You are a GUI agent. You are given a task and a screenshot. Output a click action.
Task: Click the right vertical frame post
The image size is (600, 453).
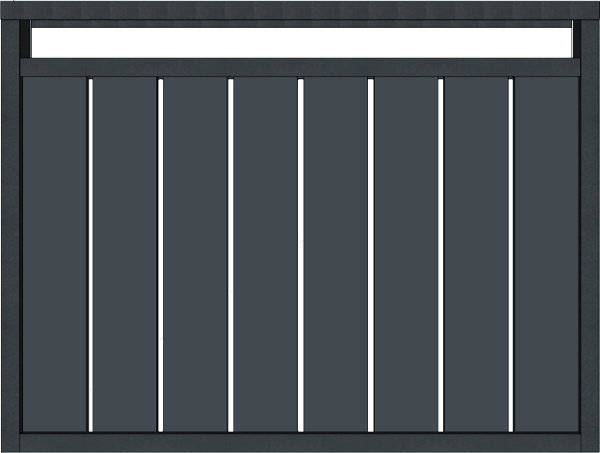(x=589, y=240)
